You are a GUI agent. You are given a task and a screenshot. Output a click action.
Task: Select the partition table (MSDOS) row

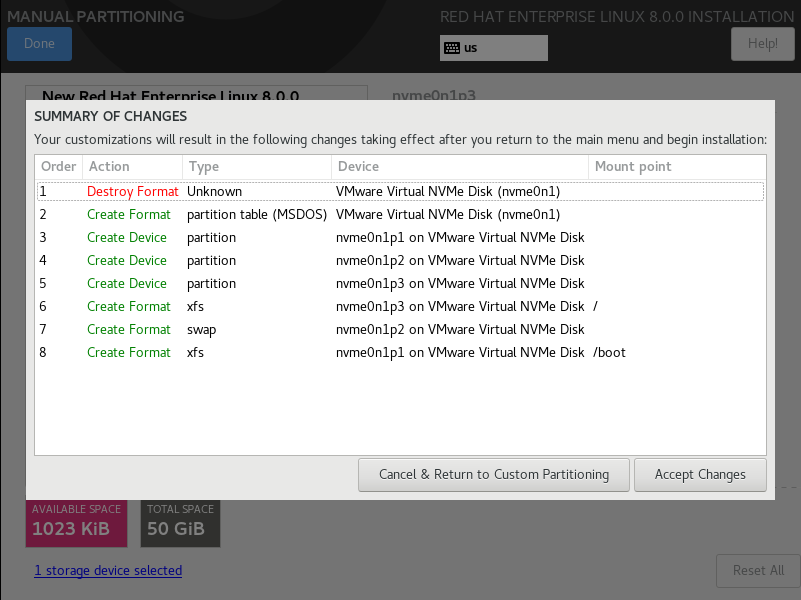coord(400,214)
